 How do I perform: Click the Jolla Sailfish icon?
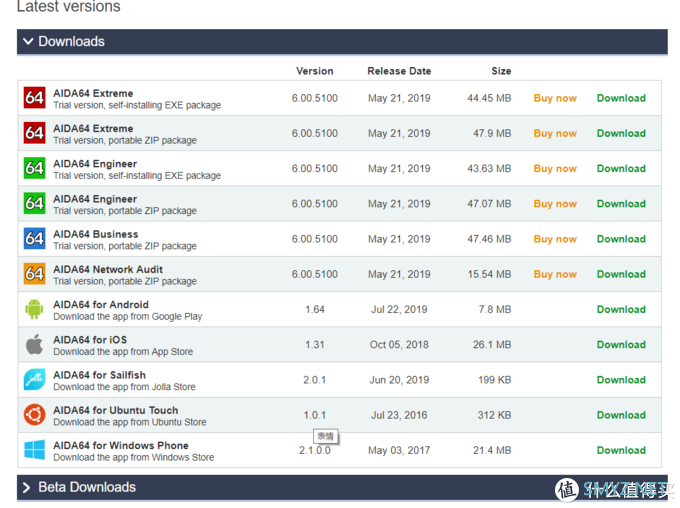[34, 380]
